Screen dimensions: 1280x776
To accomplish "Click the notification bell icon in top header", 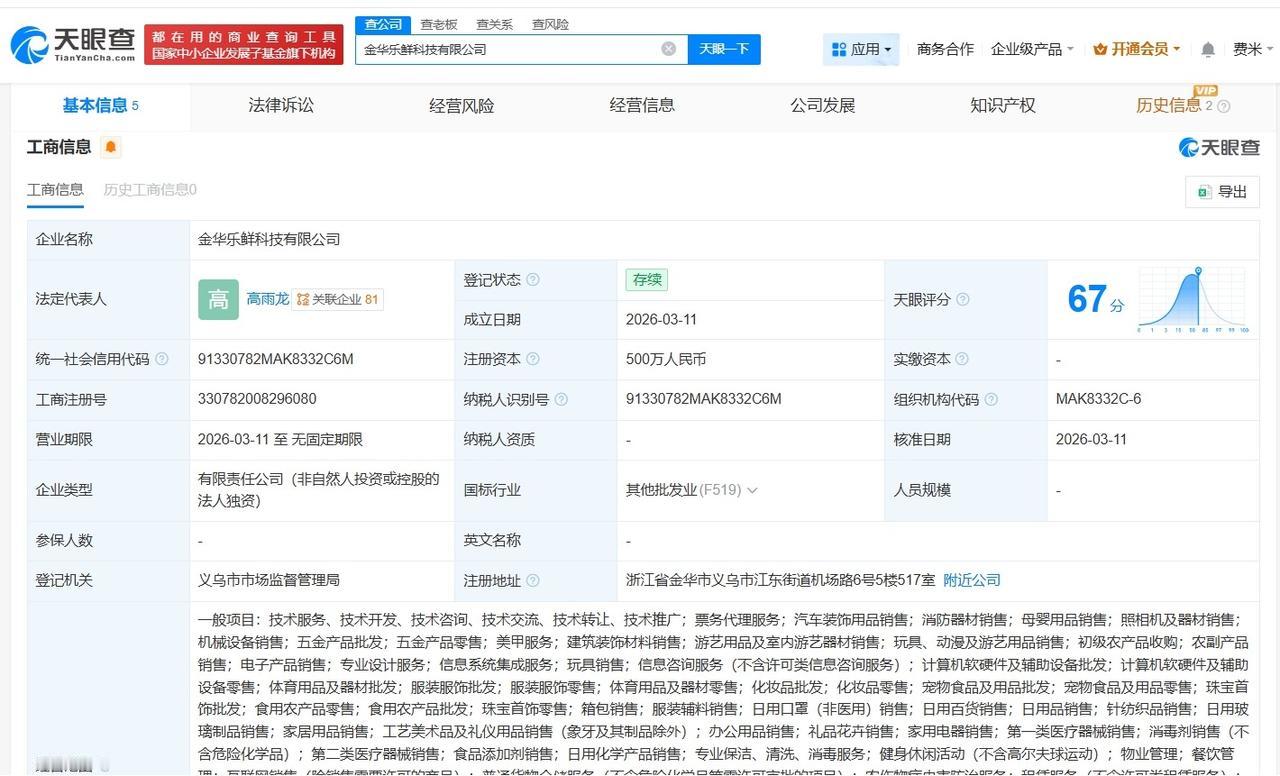I will (1207, 48).
